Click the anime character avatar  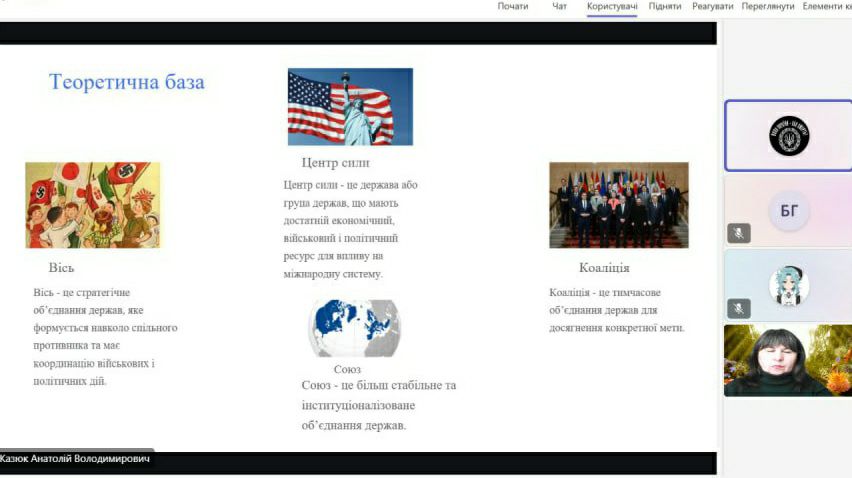point(788,285)
